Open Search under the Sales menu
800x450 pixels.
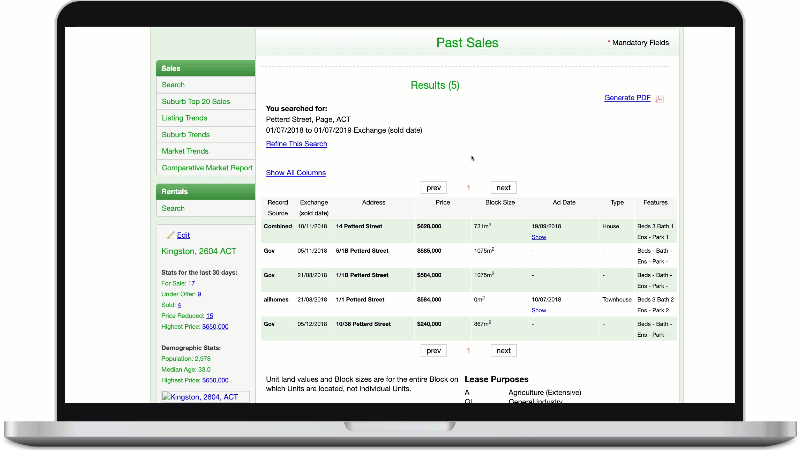click(x=173, y=85)
